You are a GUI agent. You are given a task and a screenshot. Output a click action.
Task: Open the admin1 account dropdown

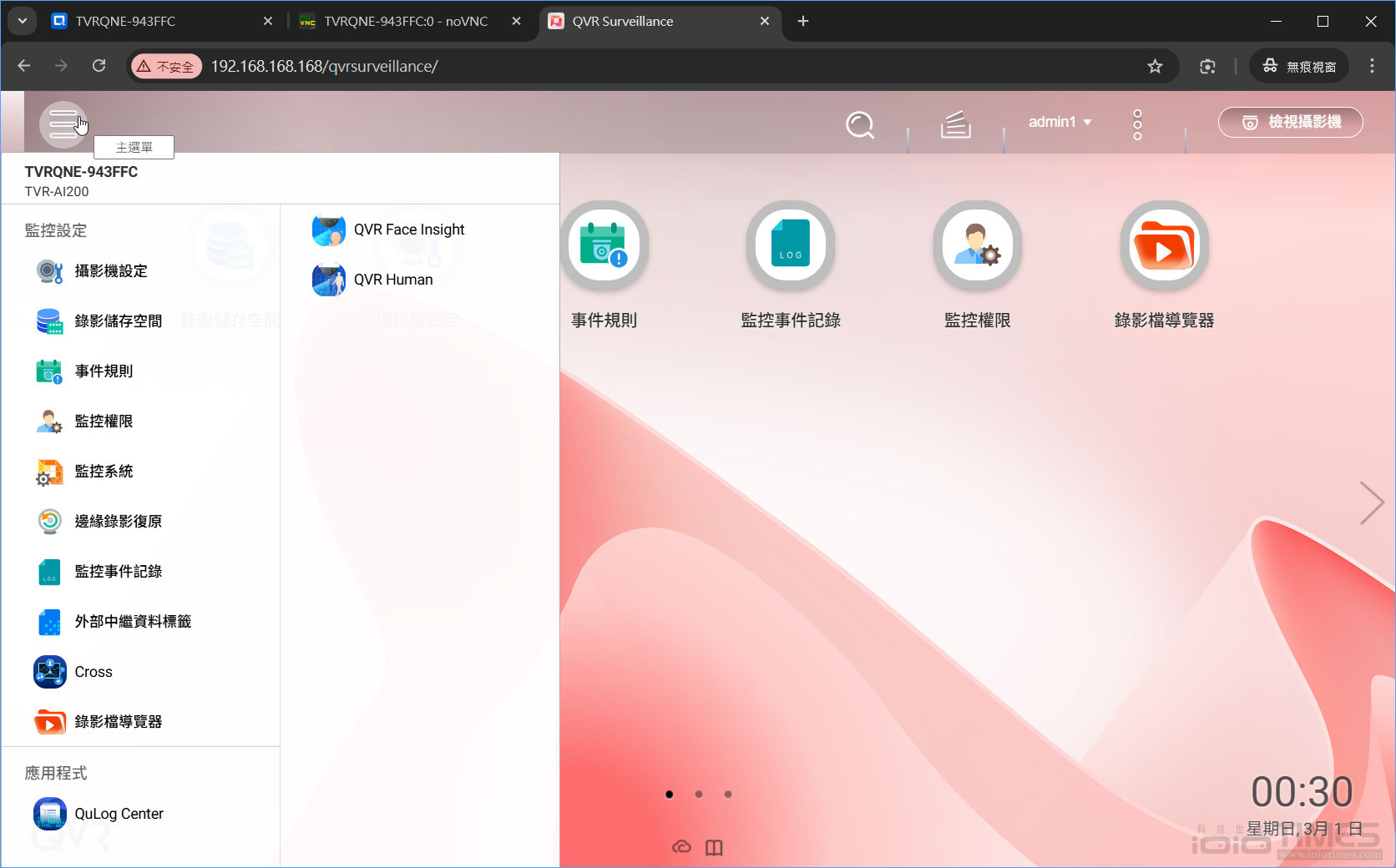click(x=1059, y=122)
